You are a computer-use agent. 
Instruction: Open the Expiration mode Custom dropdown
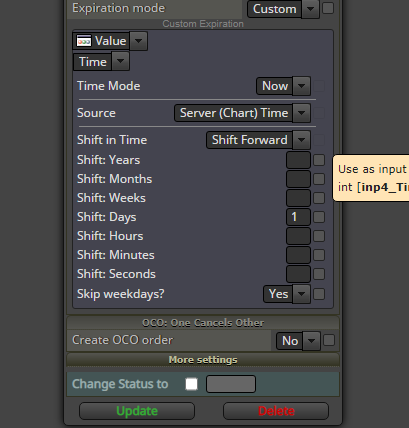pyautogui.click(x=283, y=9)
